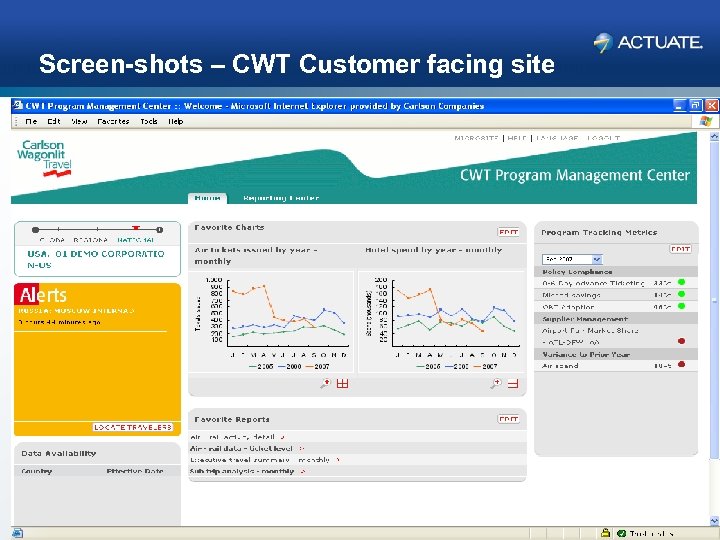The image size is (720, 540).
Task: Click the Effective Date column header
Action: (x=135, y=471)
